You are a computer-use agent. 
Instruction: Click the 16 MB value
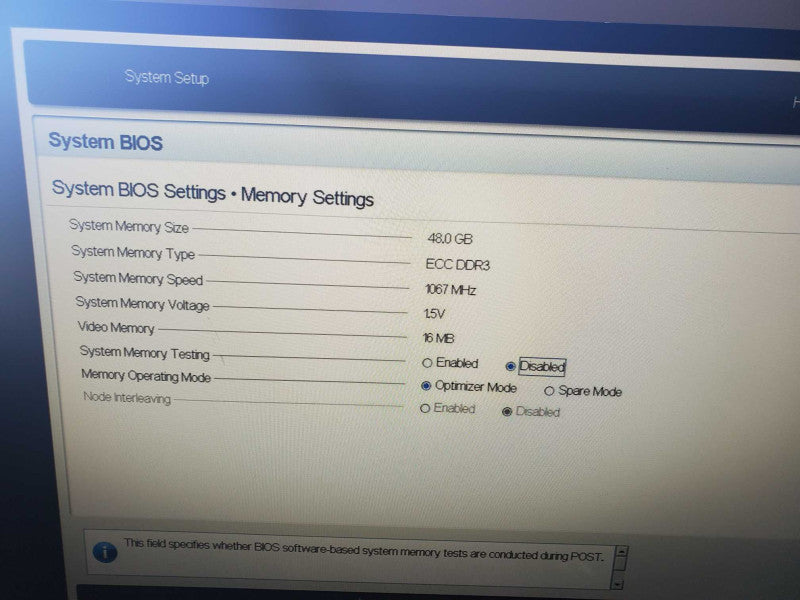438,338
